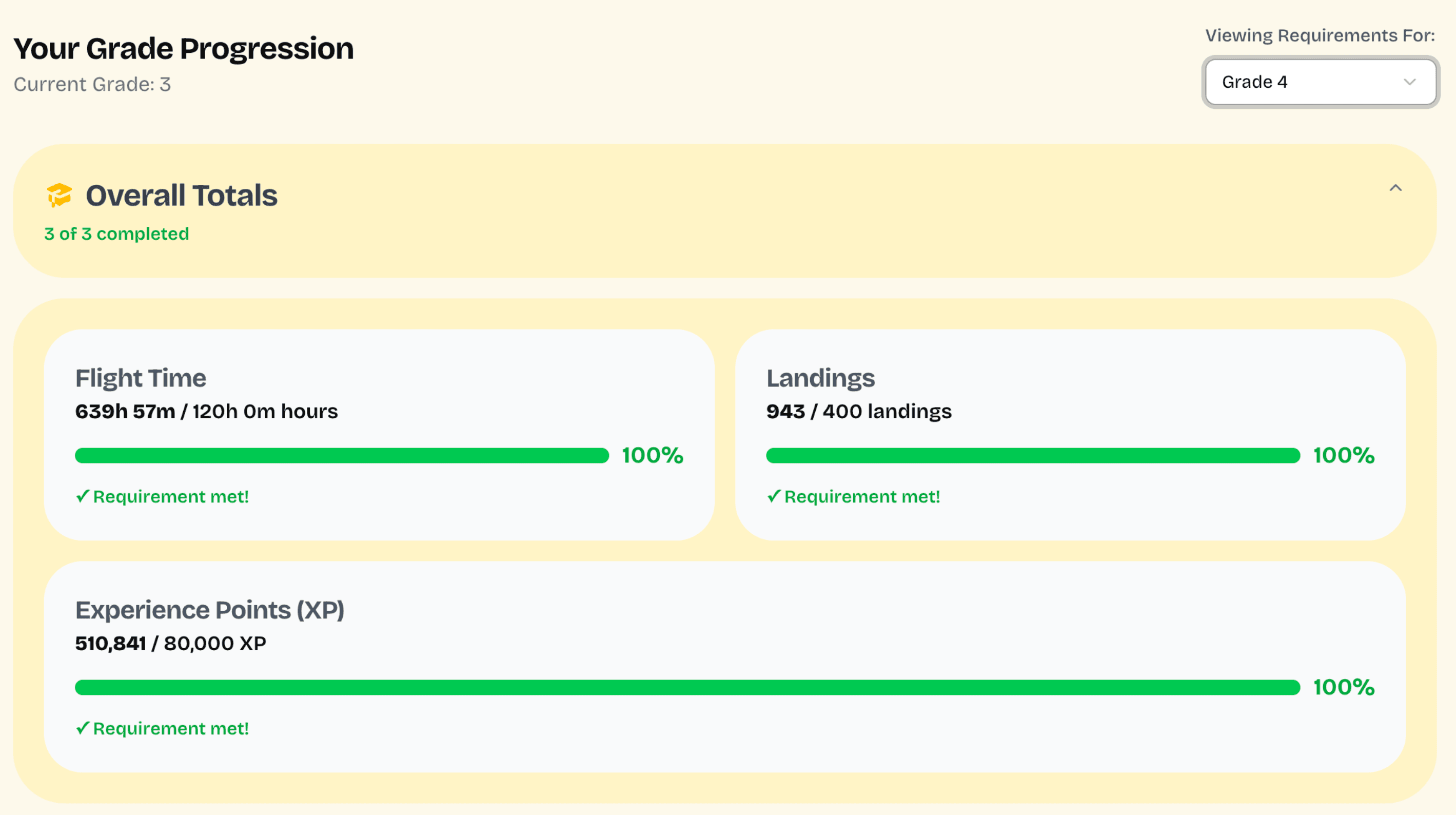Click the 100% label in Landings card
Viewport: 1456px width, 815px height.
[x=1344, y=455]
